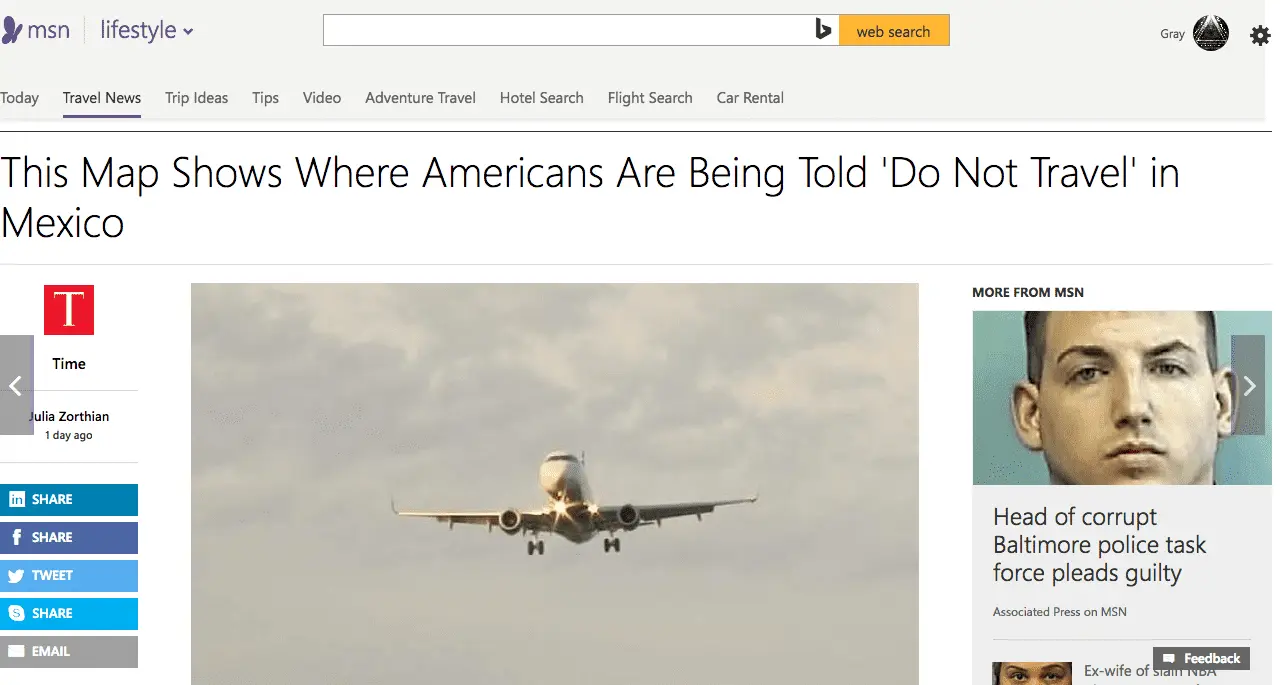The width and height of the screenshot is (1280, 685).
Task: Open Baltimore police task force story
Action: [x=1099, y=545]
